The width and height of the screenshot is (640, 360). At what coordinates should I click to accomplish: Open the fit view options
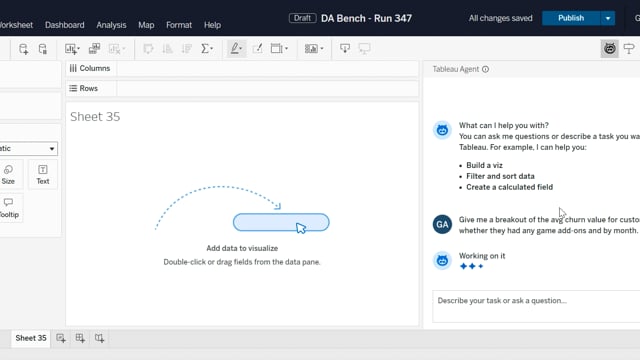coord(279,49)
